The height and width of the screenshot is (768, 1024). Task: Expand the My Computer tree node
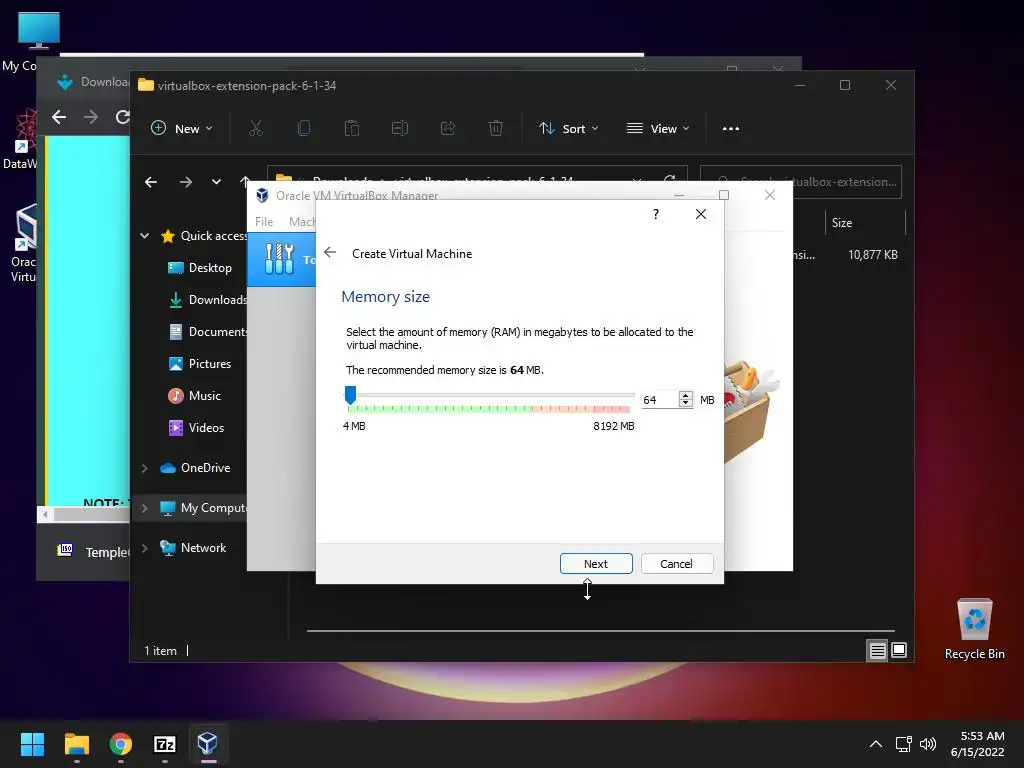pos(144,507)
